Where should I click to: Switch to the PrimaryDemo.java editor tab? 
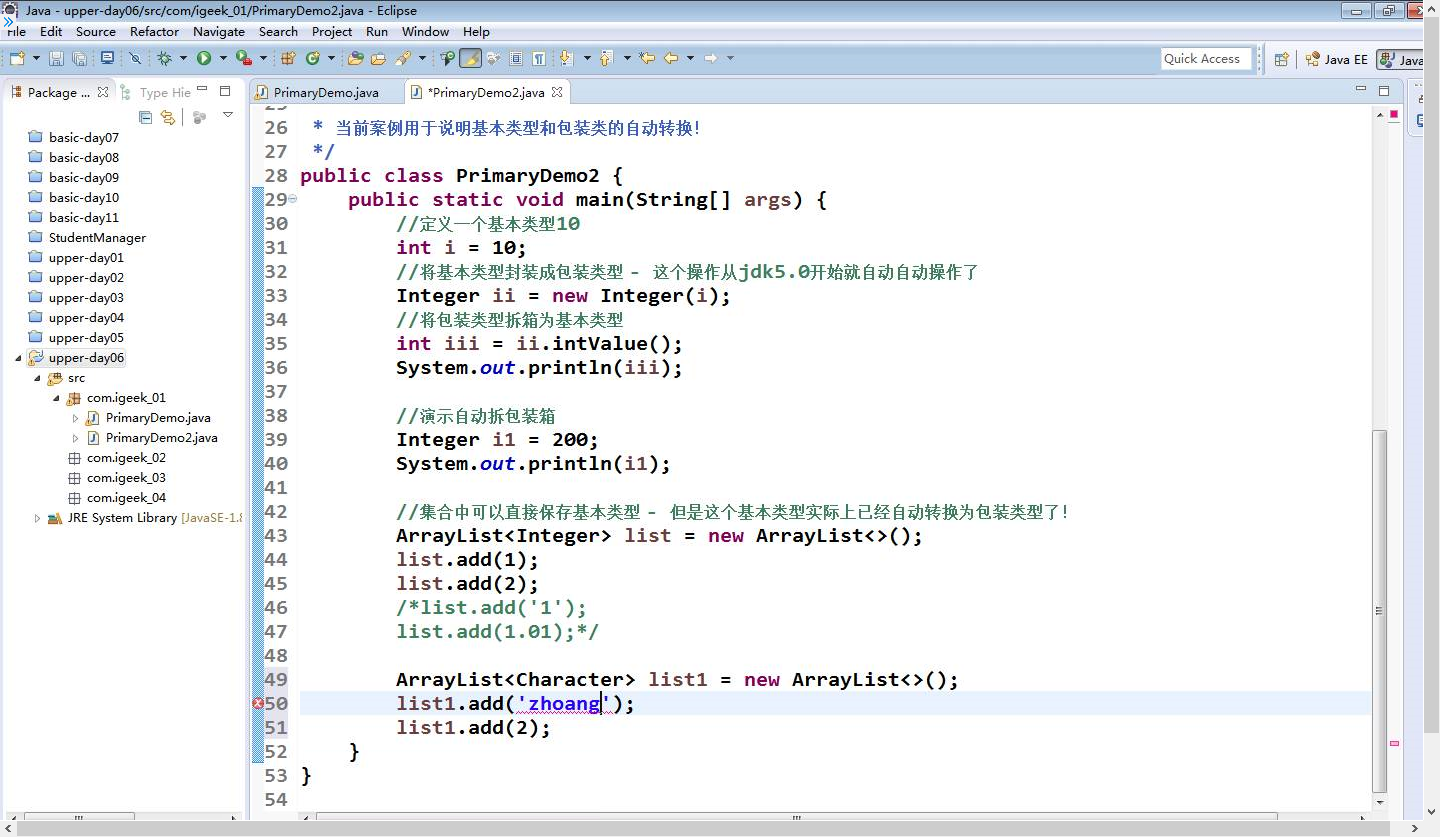(x=326, y=92)
